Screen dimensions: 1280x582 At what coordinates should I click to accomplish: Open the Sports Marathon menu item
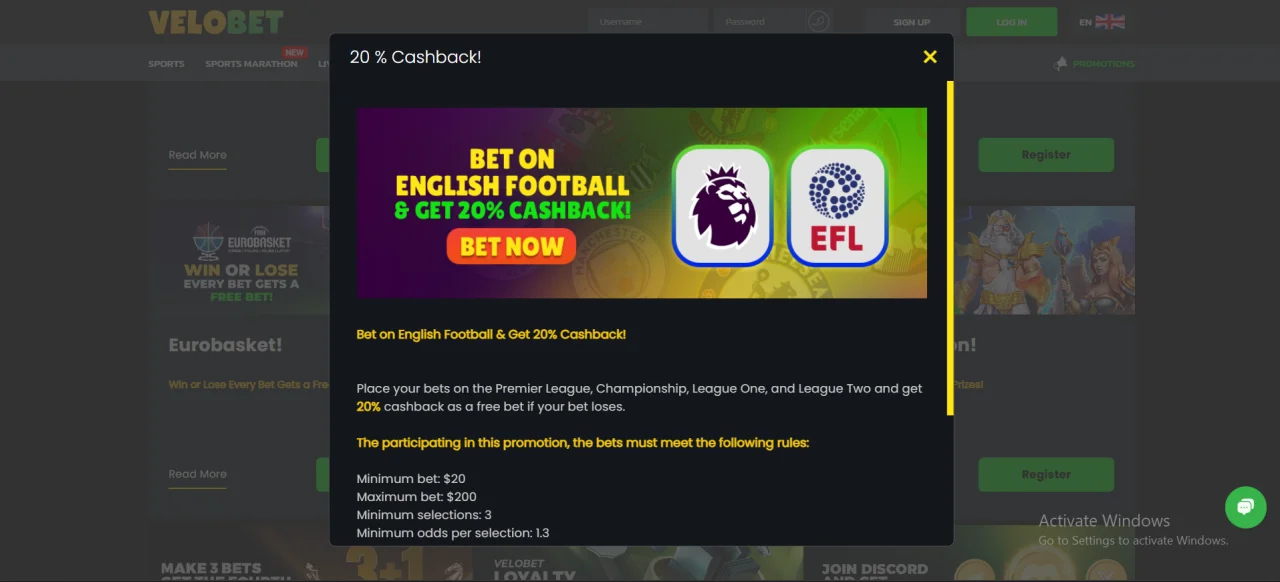click(251, 64)
